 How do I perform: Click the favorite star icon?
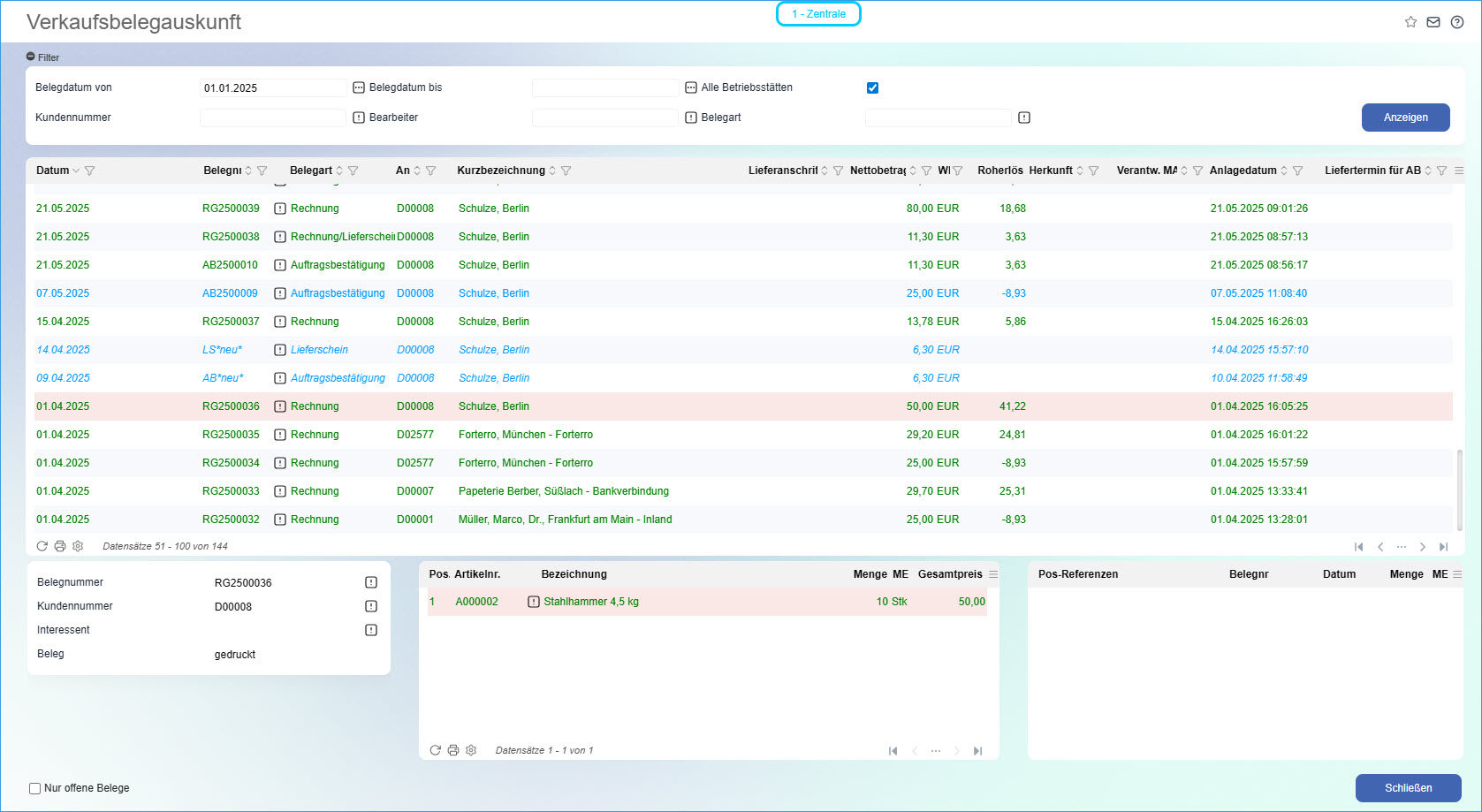click(1410, 22)
